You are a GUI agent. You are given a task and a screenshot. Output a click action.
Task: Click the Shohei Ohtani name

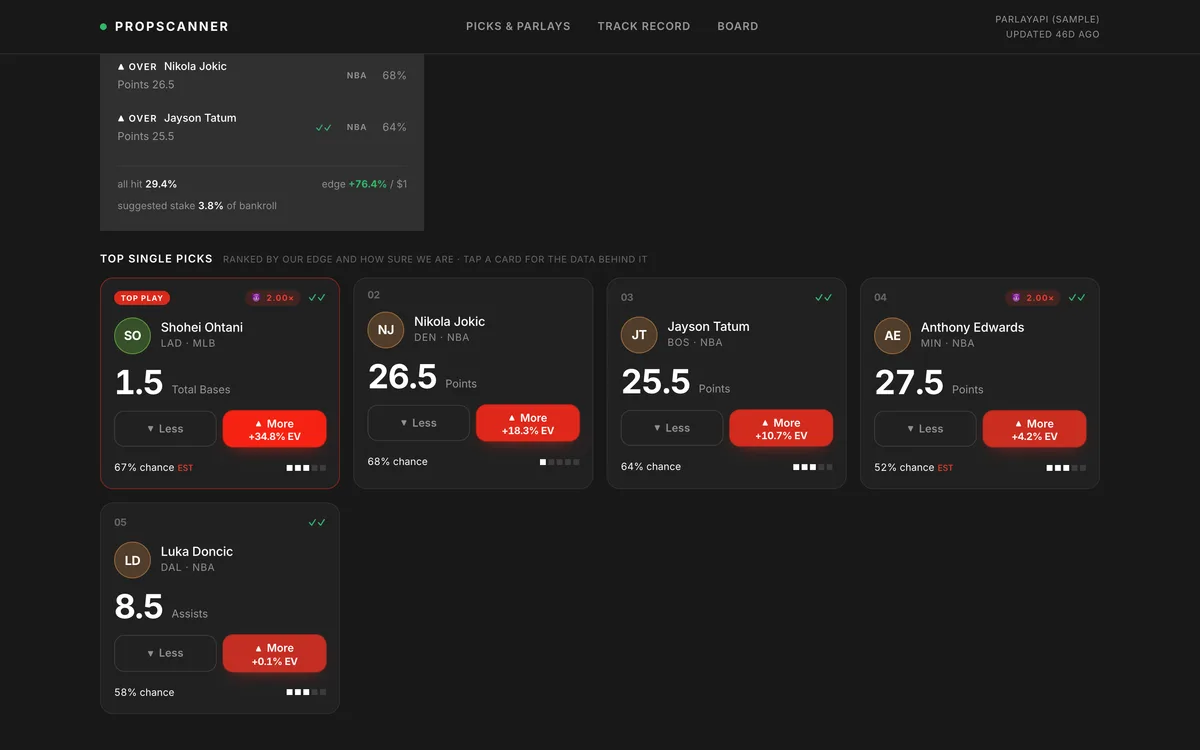(202, 327)
